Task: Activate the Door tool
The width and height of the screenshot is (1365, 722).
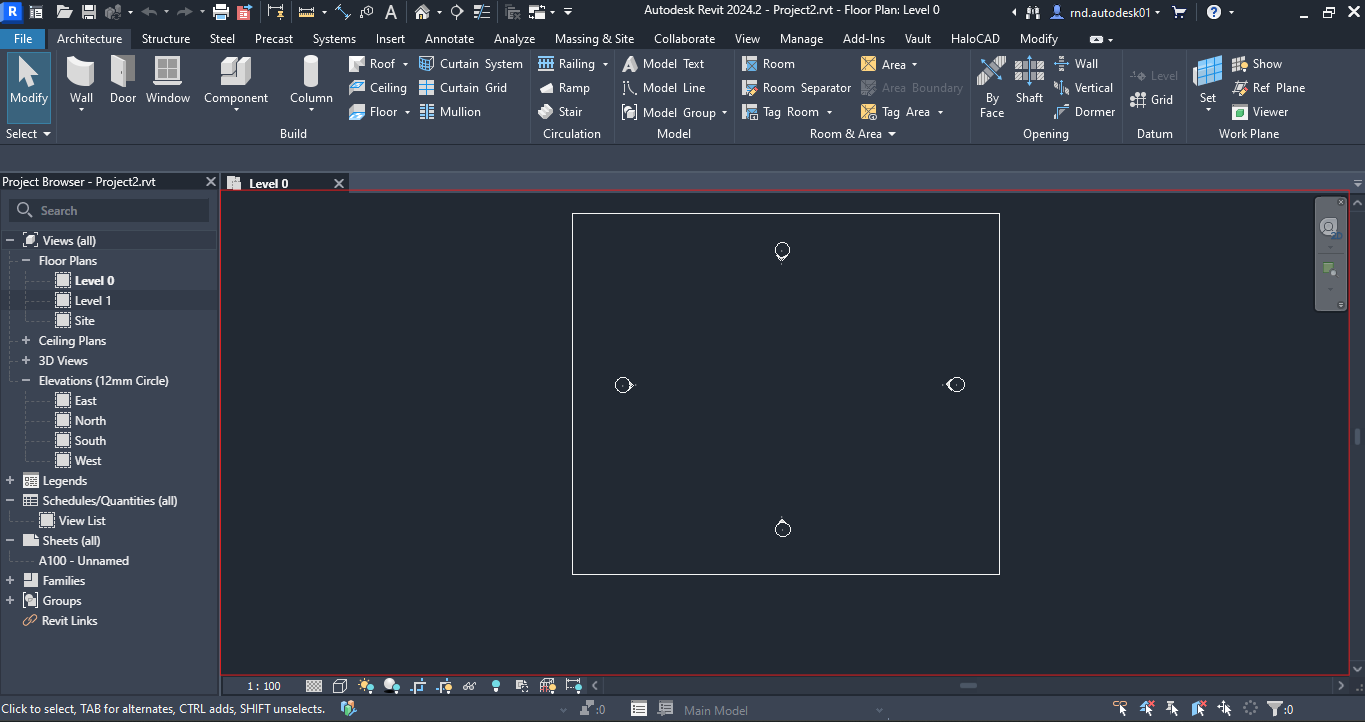Action: point(122,80)
